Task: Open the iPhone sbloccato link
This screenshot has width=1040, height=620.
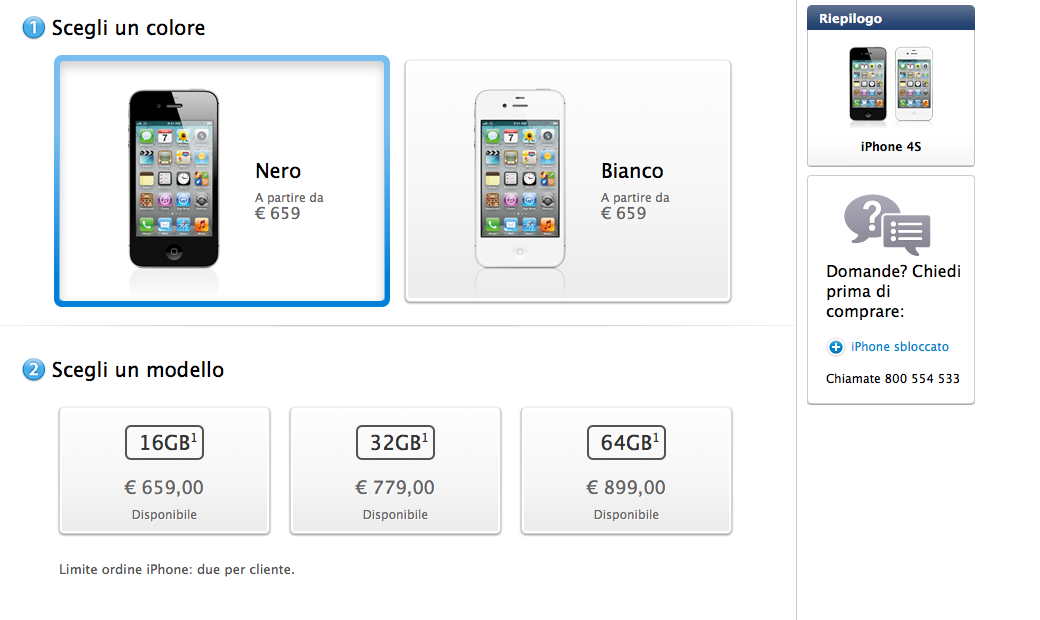Action: pos(900,347)
